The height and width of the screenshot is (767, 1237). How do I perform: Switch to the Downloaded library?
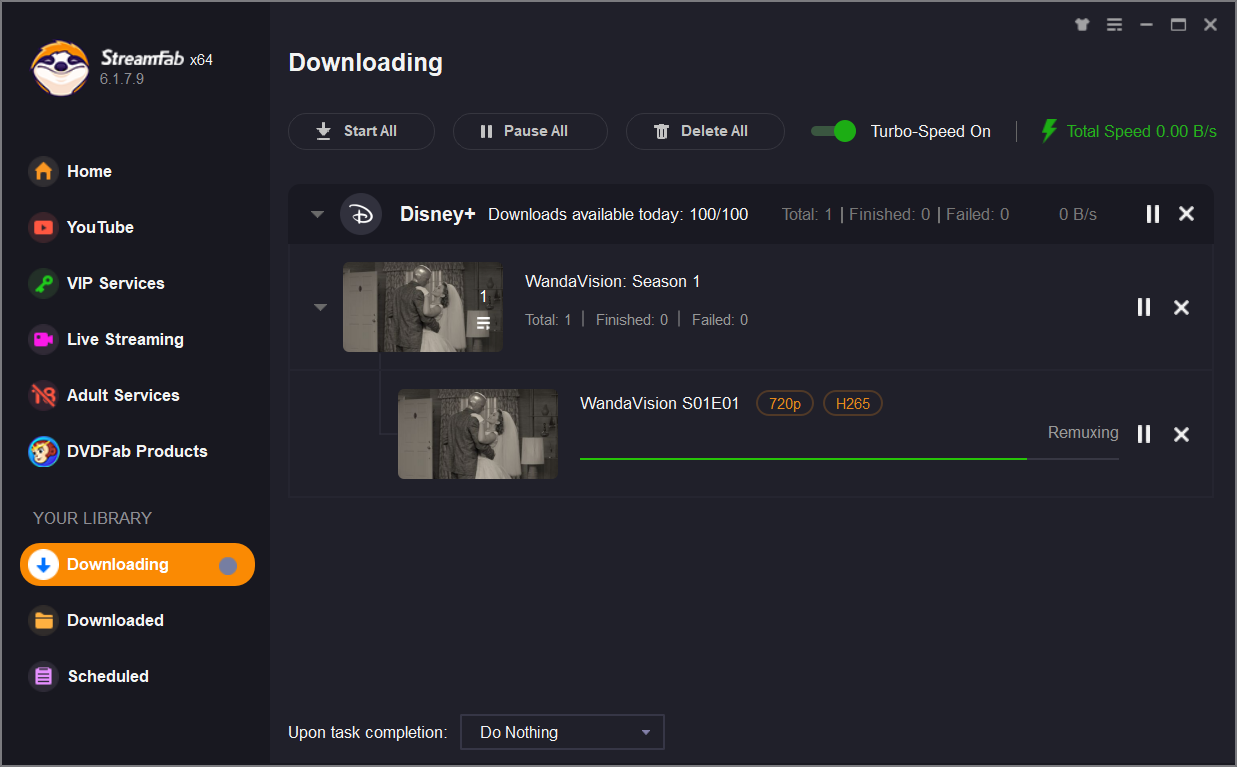(x=115, y=620)
